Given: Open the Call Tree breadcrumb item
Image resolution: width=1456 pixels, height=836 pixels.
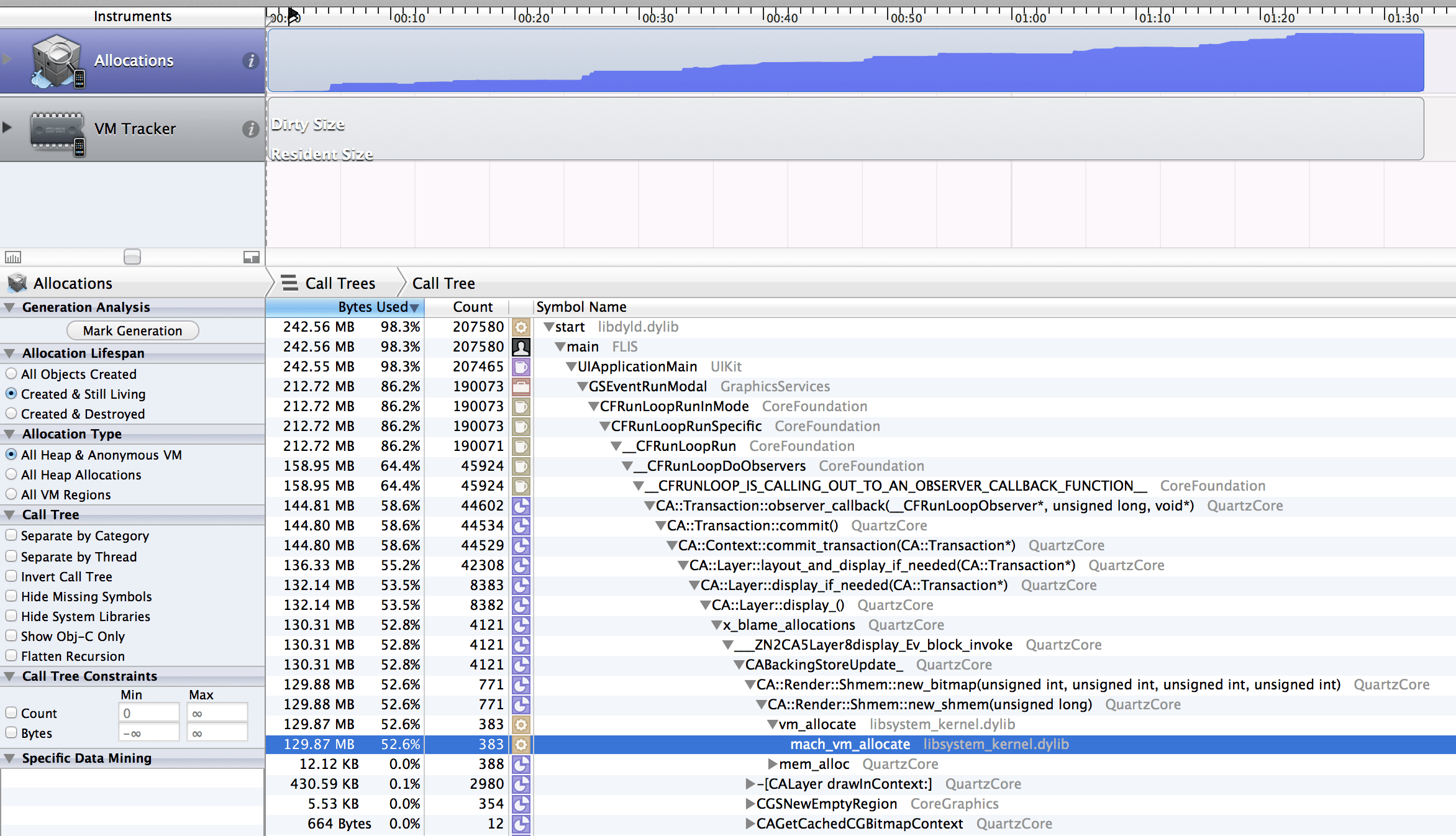Looking at the screenshot, I should pyautogui.click(x=443, y=283).
